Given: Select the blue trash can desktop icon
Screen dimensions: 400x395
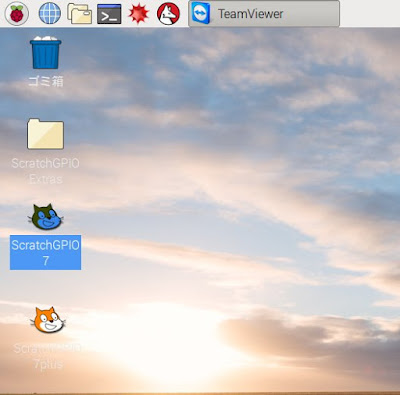Looking at the screenshot, I should click(x=45, y=52).
